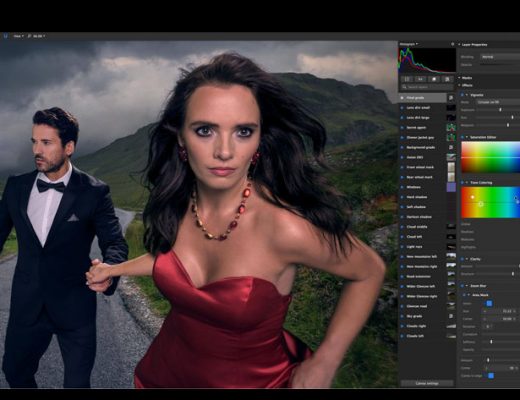Open the Vignette mode dropdown
The width and height of the screenshot is (520, 400).
click(x=498, y=102)
